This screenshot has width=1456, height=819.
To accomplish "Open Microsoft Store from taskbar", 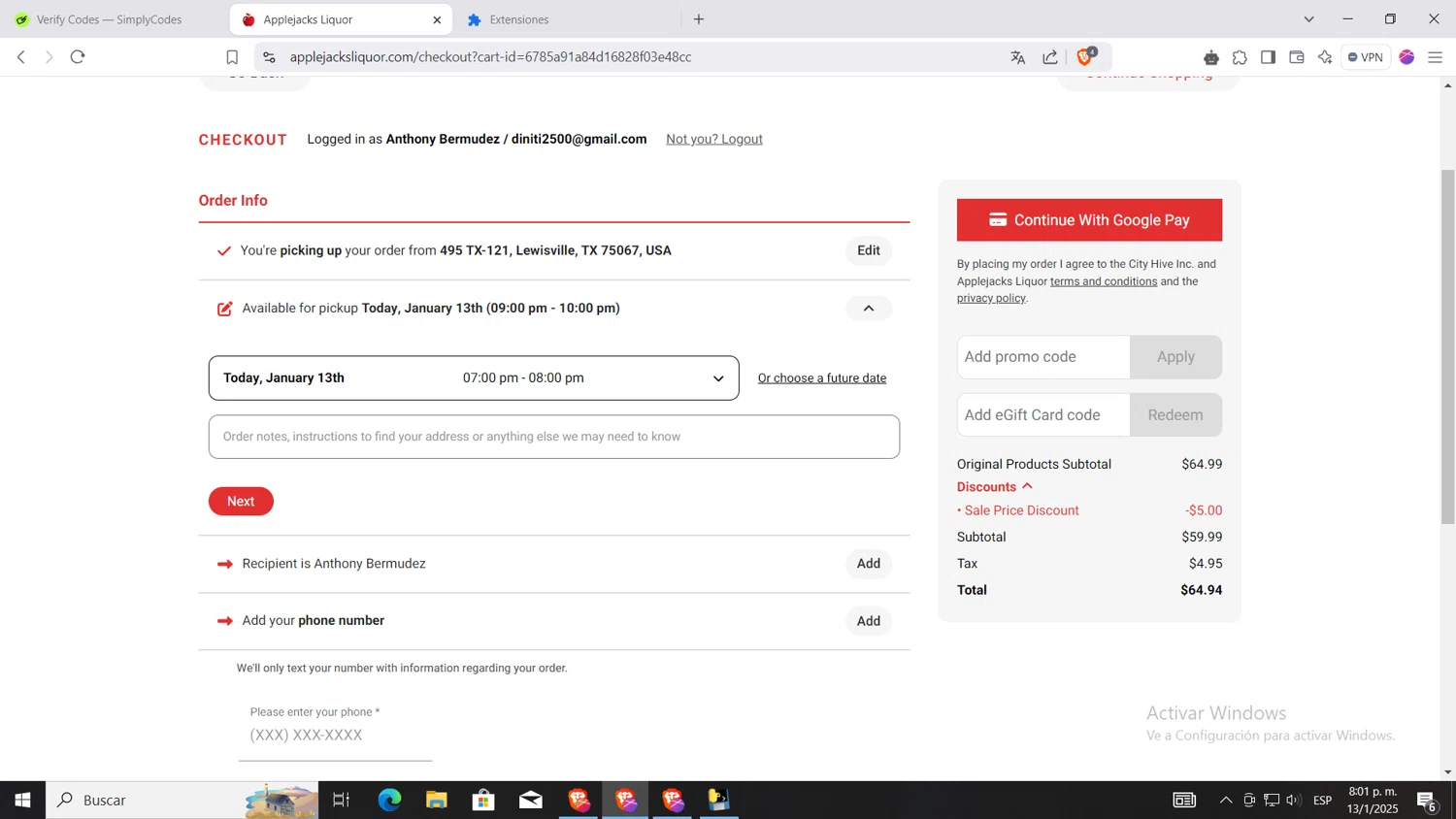I will [x=483, y=800].
